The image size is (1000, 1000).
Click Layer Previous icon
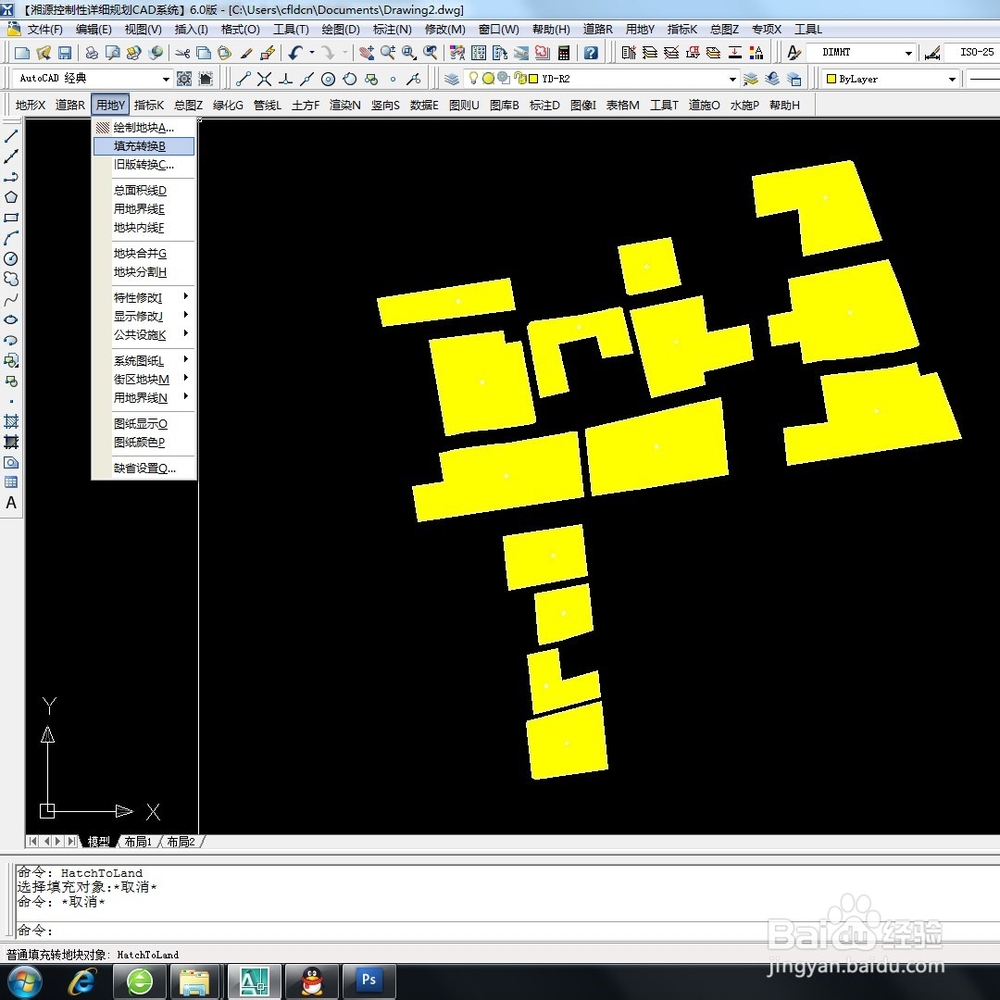pyautogui.click(x=772, y=79)
